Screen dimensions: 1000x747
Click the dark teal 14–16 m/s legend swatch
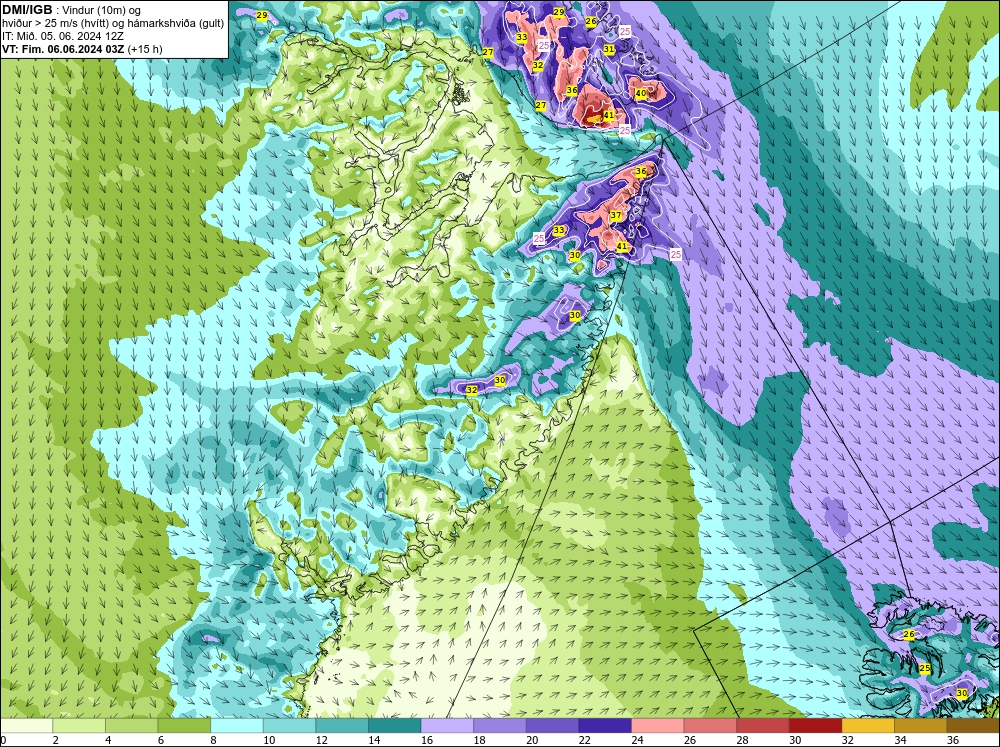pos(394,725)
